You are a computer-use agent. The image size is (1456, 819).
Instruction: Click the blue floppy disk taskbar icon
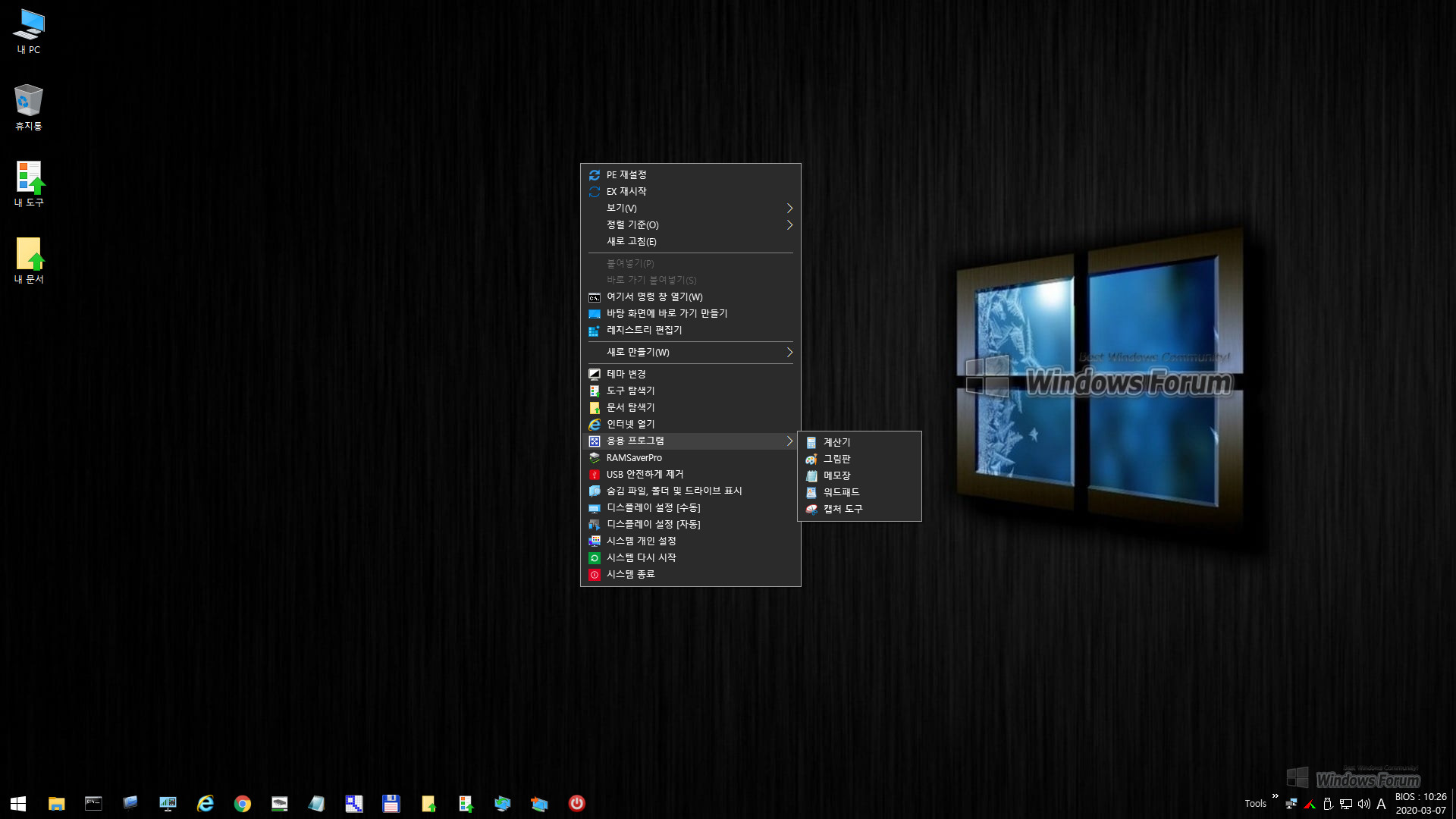click(391, 803)
